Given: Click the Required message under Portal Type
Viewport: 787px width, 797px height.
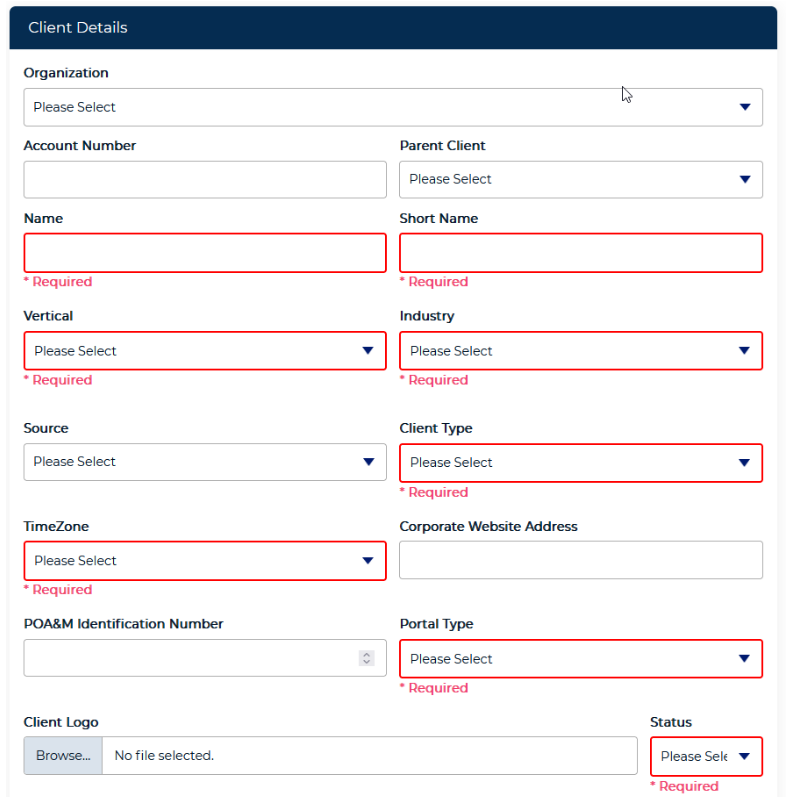Looking at the screenshot, I should [x=434, y=688].
